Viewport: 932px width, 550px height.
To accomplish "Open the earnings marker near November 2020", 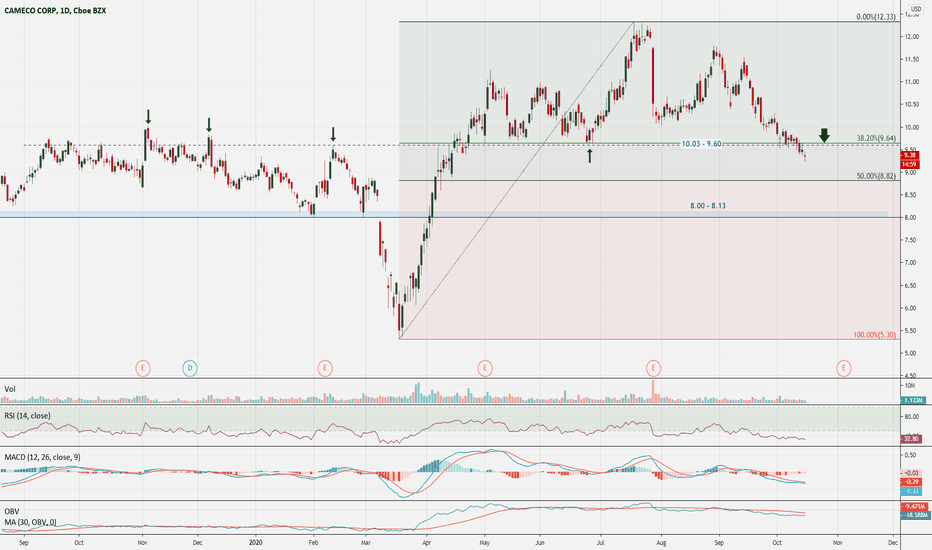I will (x=843, y=369).
